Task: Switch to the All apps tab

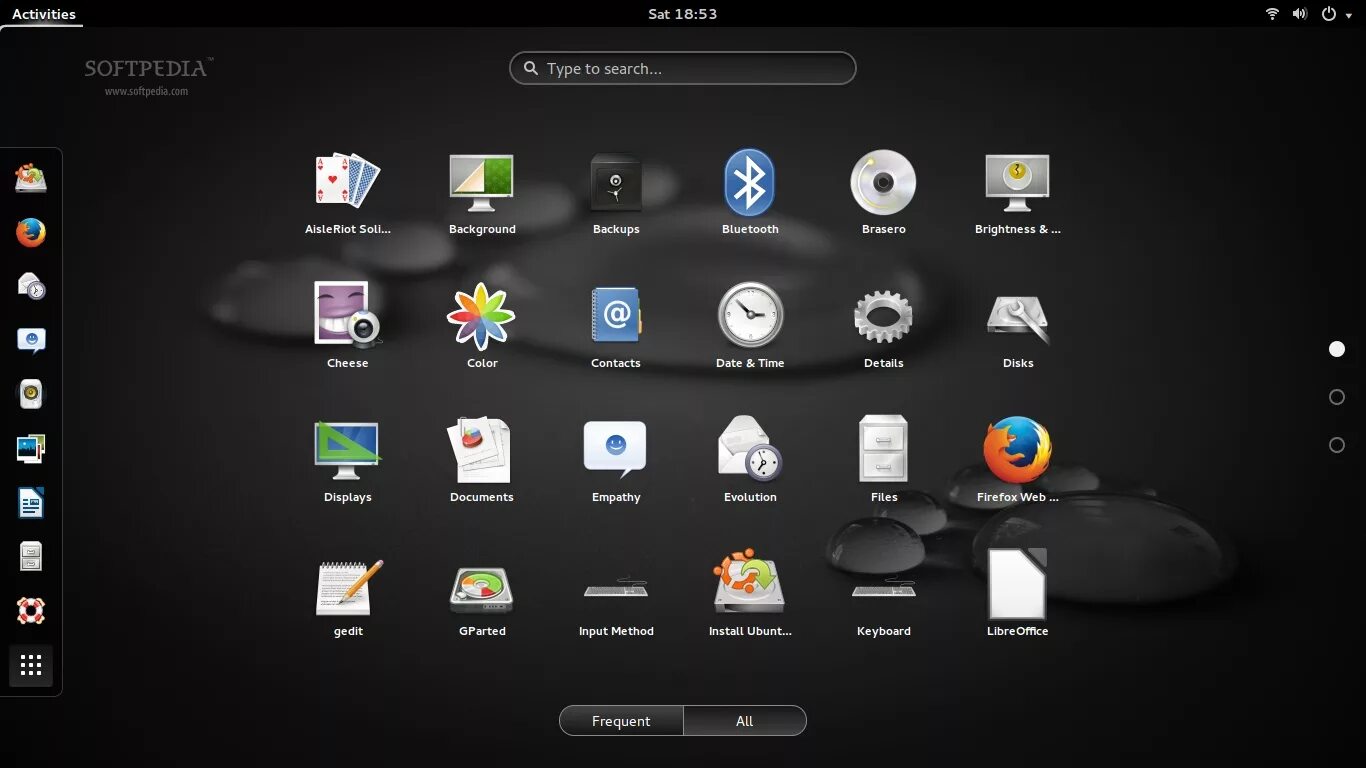Action: [x=745, y=721]
